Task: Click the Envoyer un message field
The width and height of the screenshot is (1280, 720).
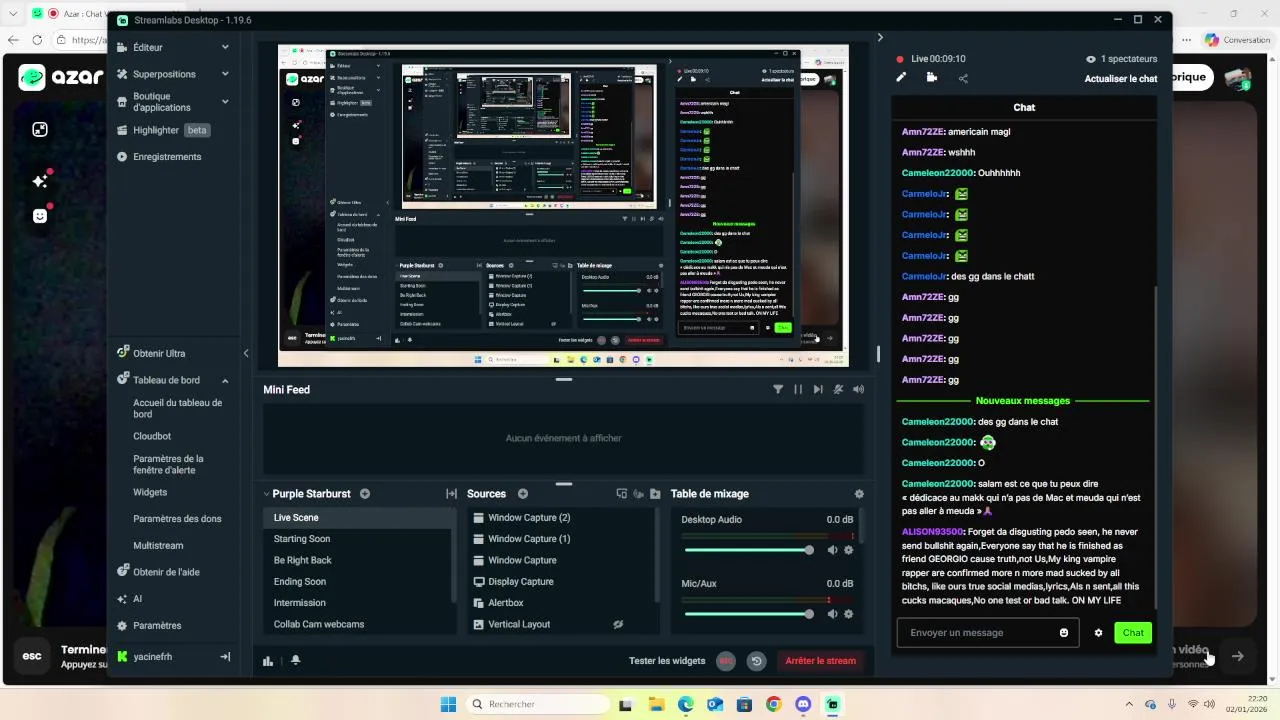Action: 988,633
